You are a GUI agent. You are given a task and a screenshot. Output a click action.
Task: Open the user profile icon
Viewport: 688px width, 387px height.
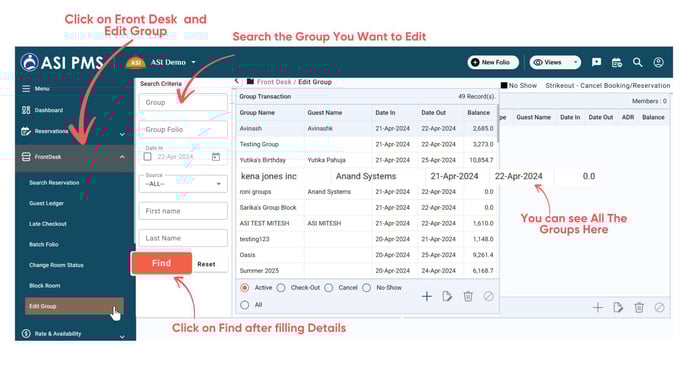coord(658,62)
